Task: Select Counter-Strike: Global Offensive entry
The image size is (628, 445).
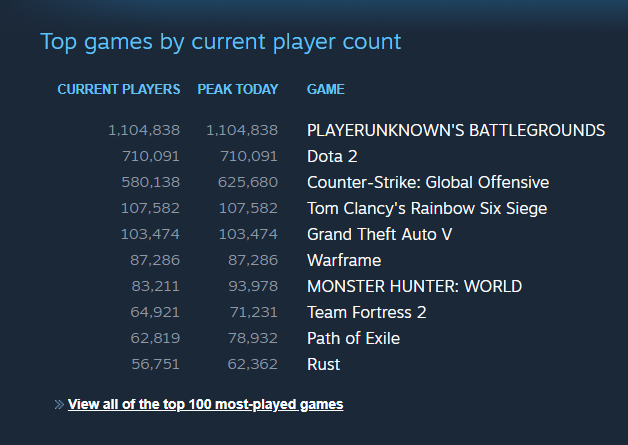Action: pos(428,182)
